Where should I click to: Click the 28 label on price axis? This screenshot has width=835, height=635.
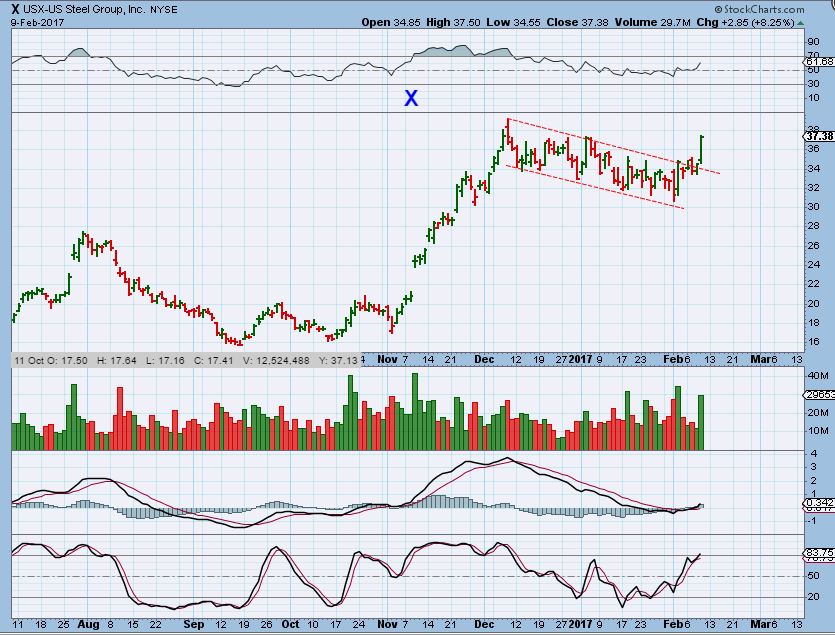[813, 225]
